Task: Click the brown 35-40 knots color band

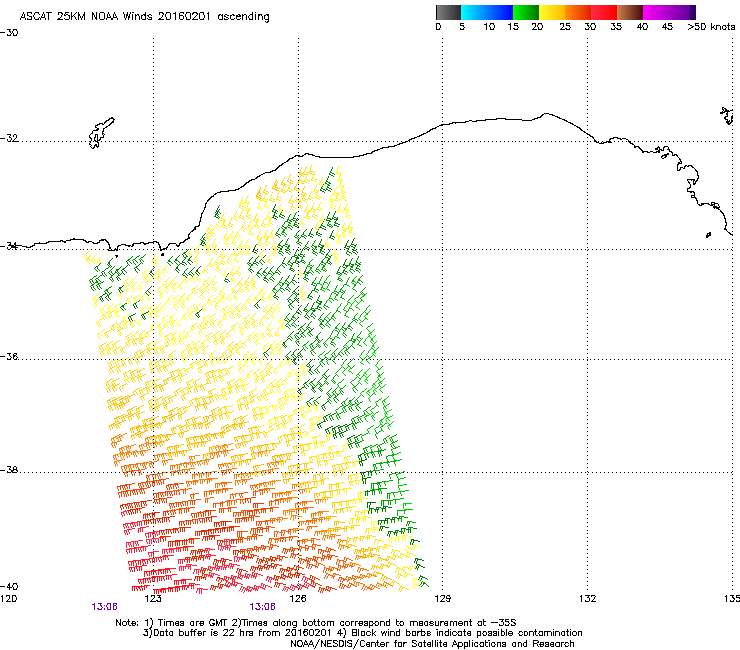Action: click(x=630, y=12)
